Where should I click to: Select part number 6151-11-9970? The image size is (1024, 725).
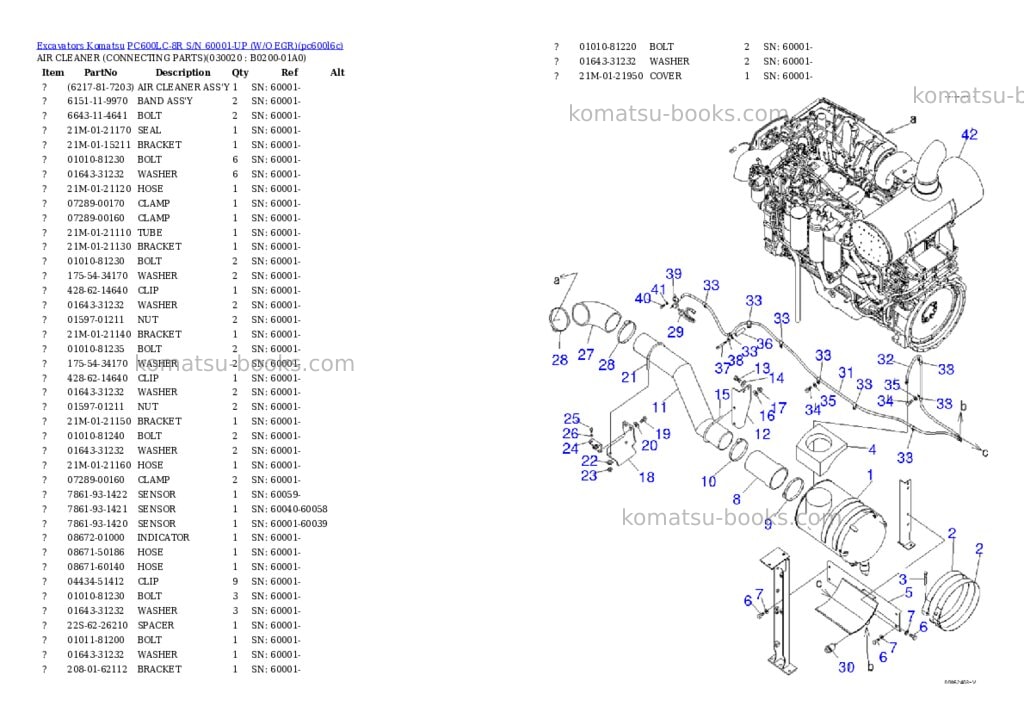tap(97, 101)
